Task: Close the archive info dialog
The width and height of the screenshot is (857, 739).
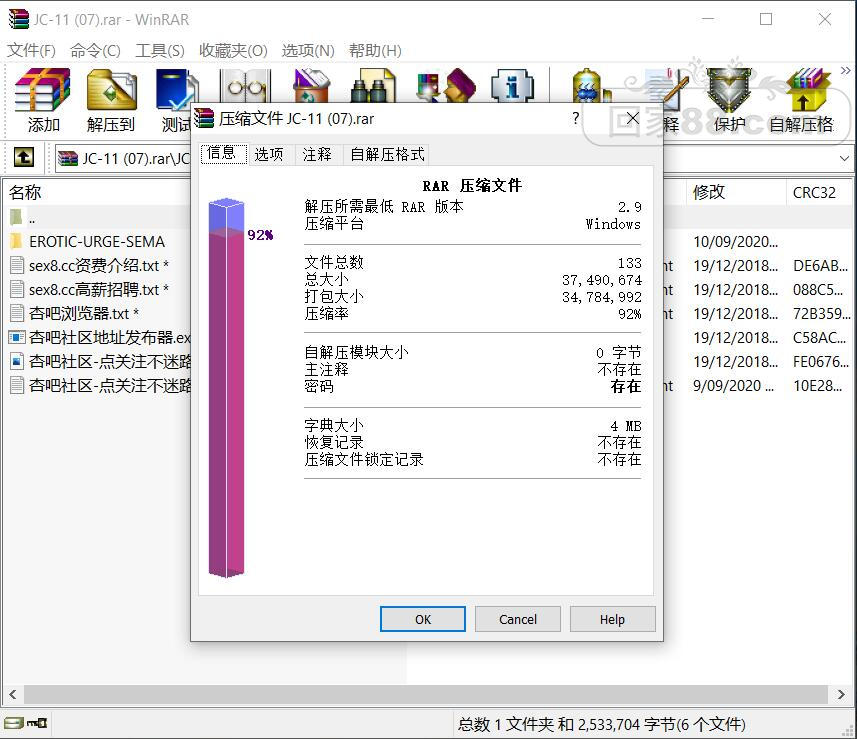Action: click(632, 118)
